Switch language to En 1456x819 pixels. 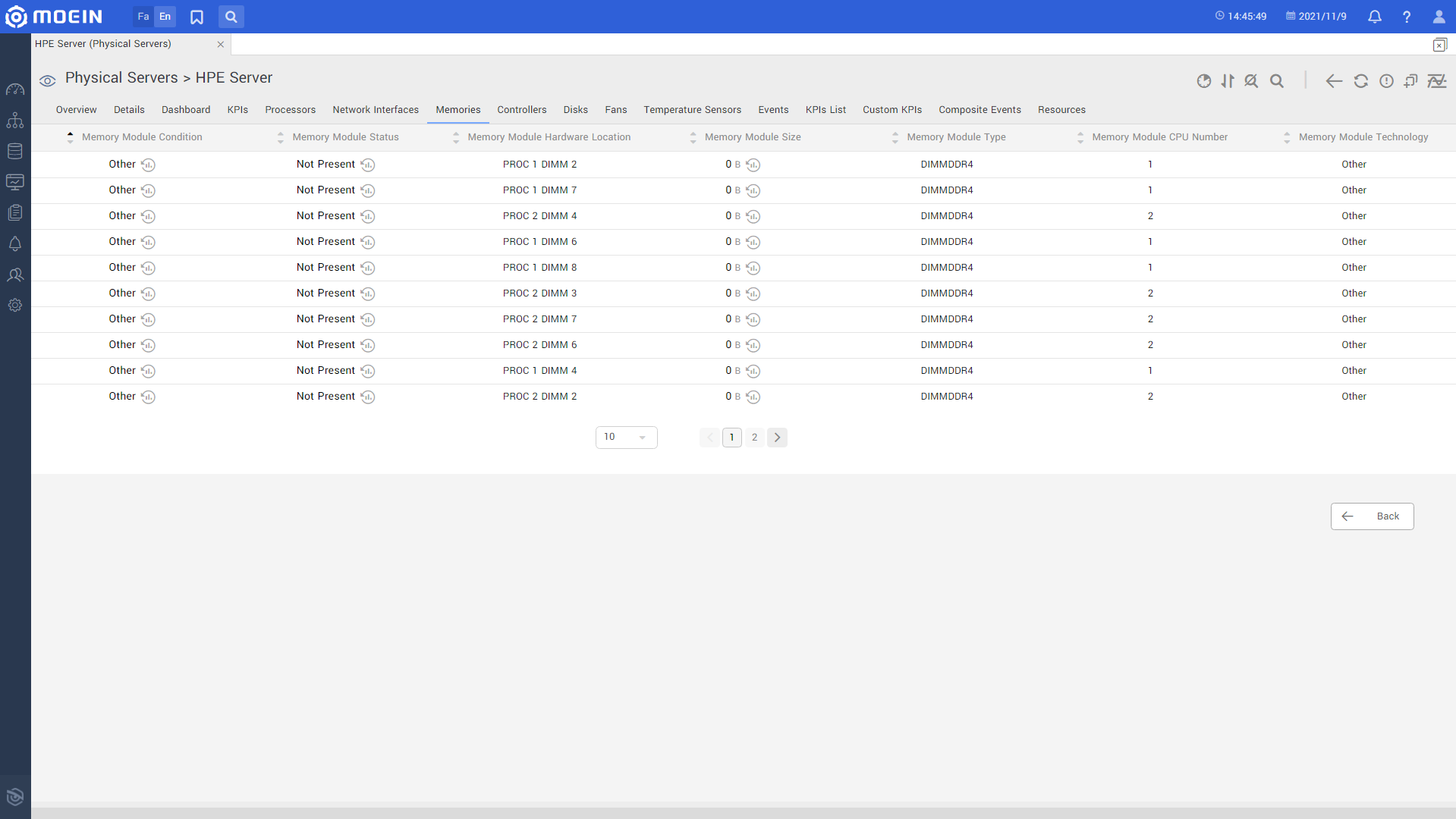165,17
